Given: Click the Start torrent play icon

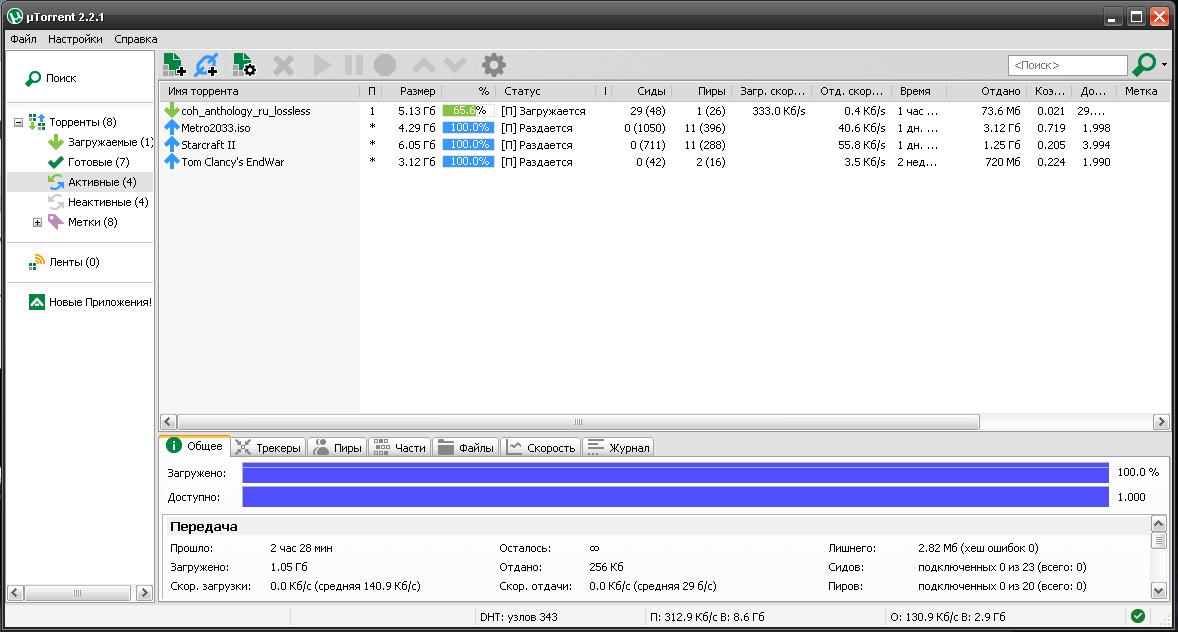Looking at the screenshot, I should [322, 65].
